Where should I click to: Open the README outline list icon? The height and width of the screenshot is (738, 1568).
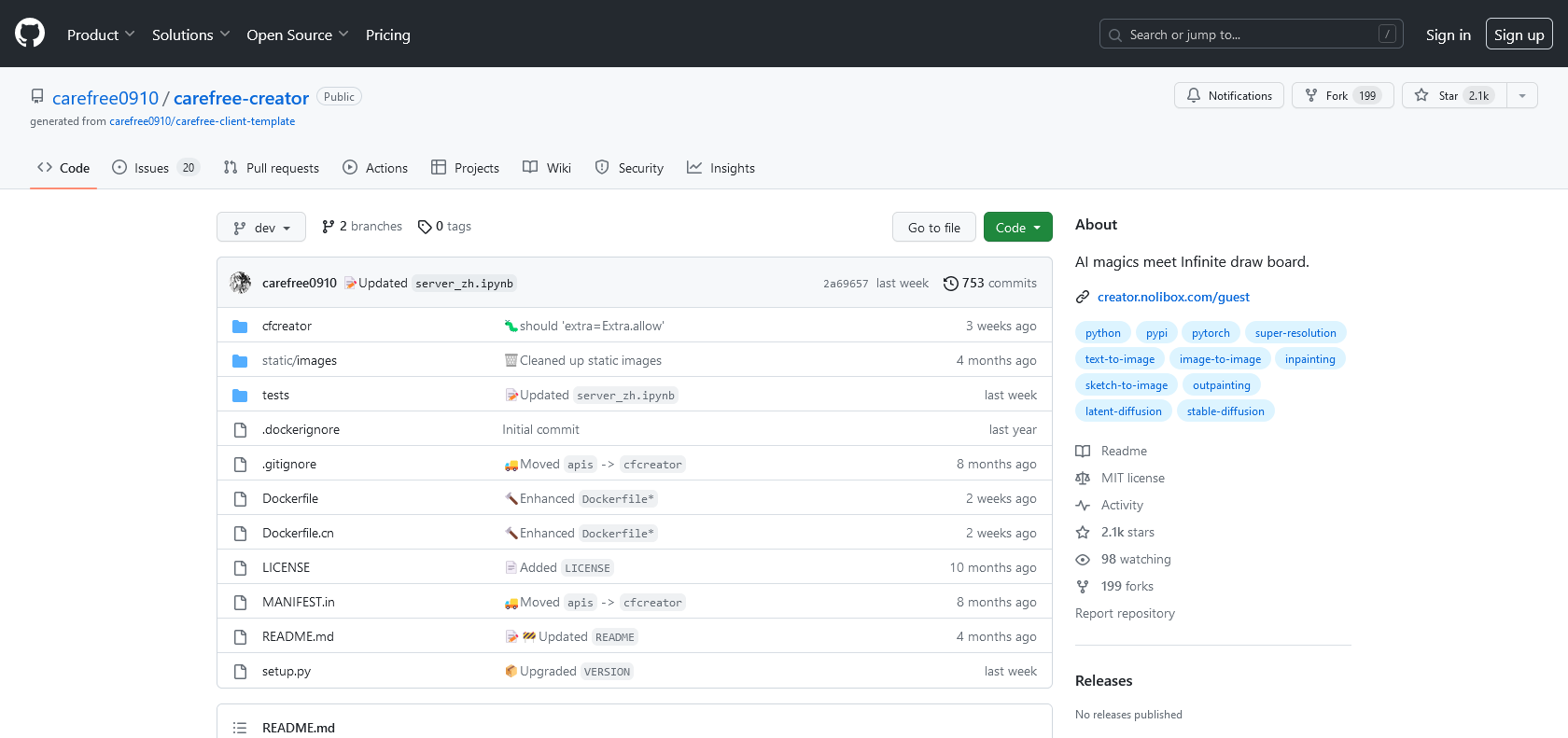240,728
